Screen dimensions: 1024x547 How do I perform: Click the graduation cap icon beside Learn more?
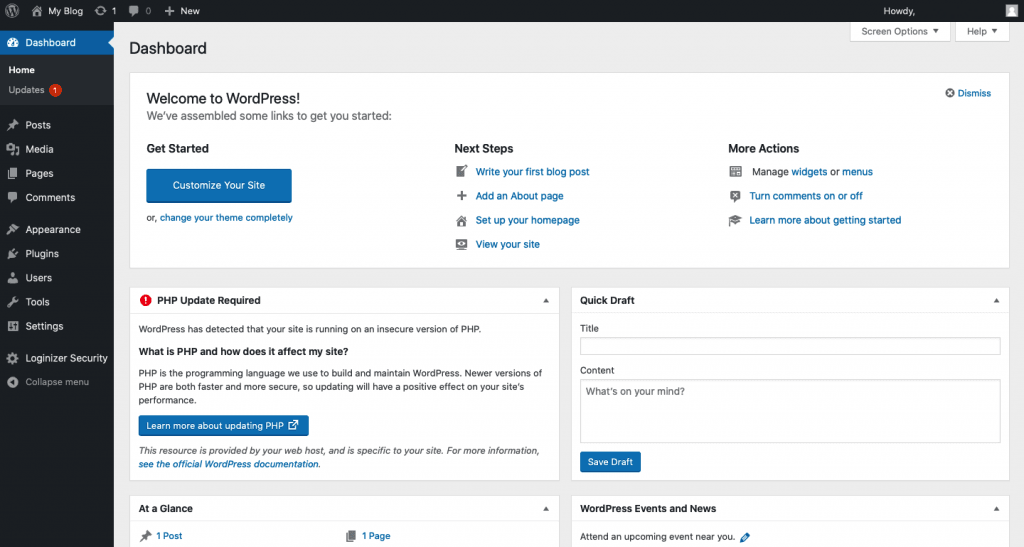[x=735, y=220]
